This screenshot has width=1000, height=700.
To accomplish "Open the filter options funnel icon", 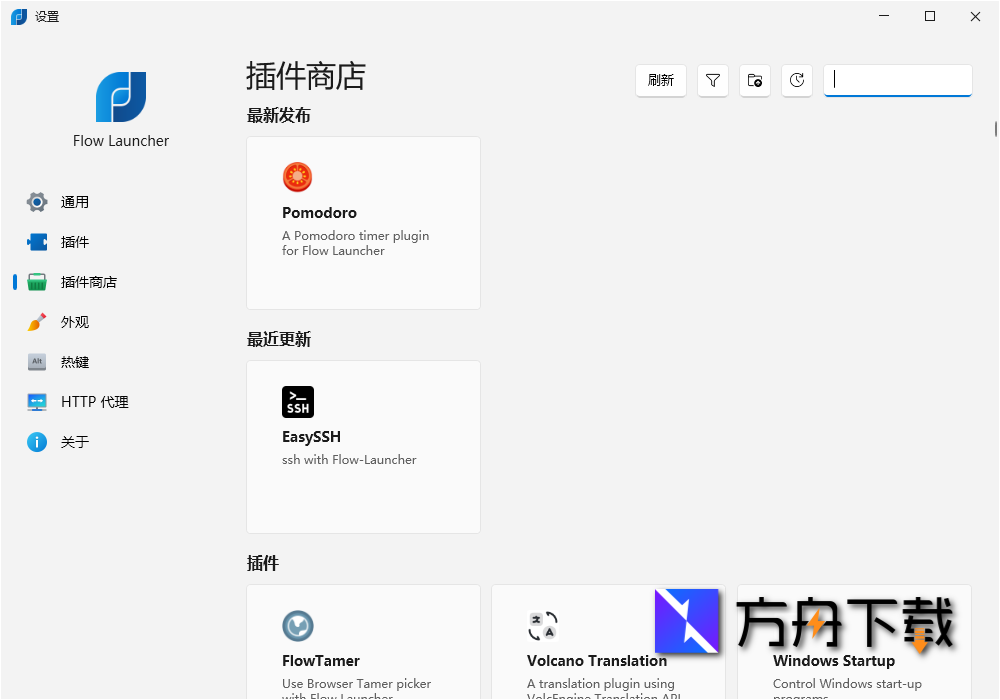I will [x=712, y=80].
